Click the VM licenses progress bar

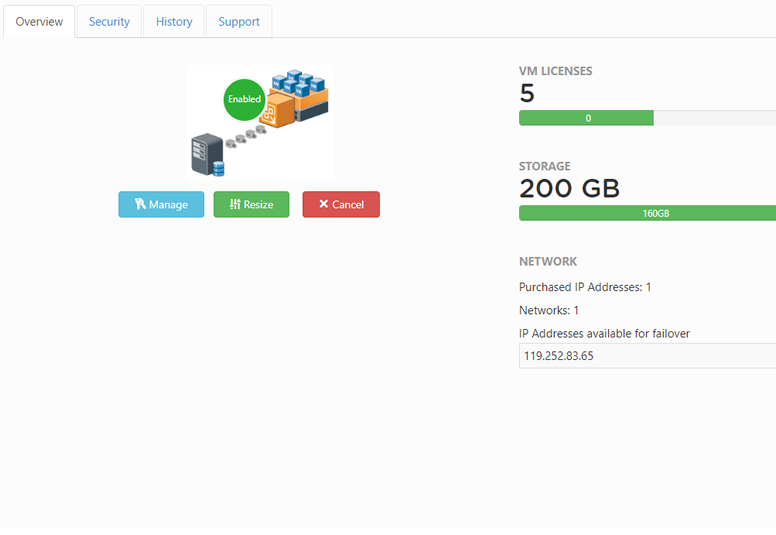pos(647,118)
